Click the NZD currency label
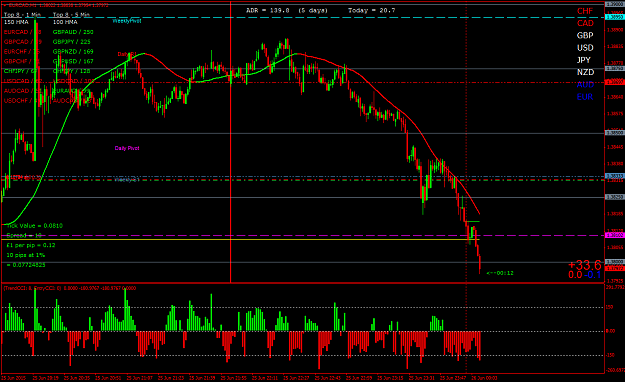The width and height of the screenshot is (625, 382). pos(585,72)
